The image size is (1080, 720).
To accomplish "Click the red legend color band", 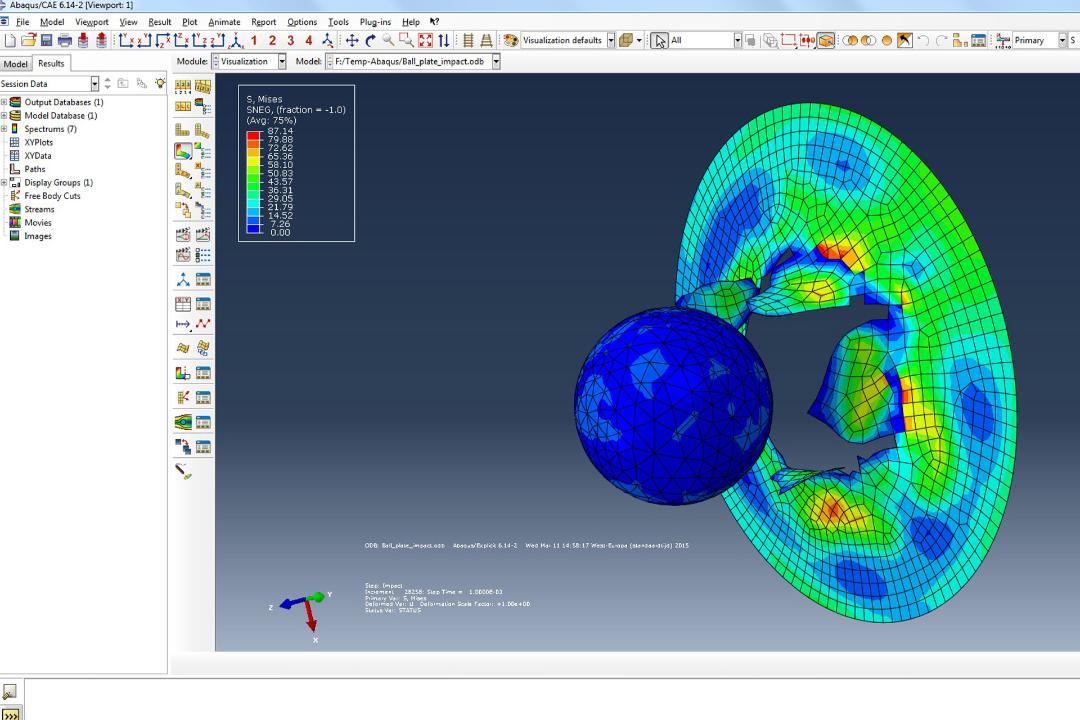I will click(253, 135).
